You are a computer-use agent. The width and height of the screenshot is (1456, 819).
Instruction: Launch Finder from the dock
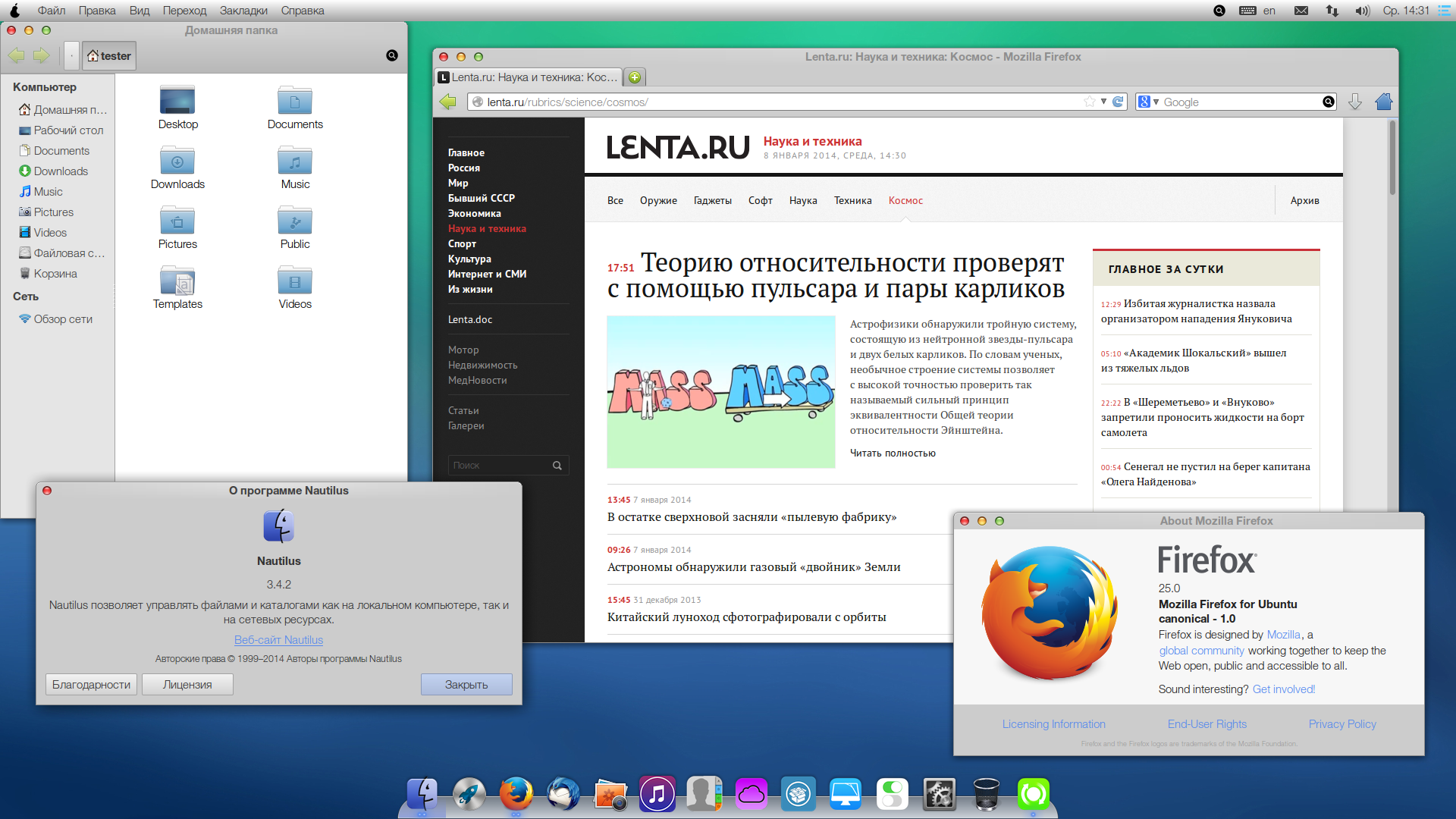click(x=422, y=794)
